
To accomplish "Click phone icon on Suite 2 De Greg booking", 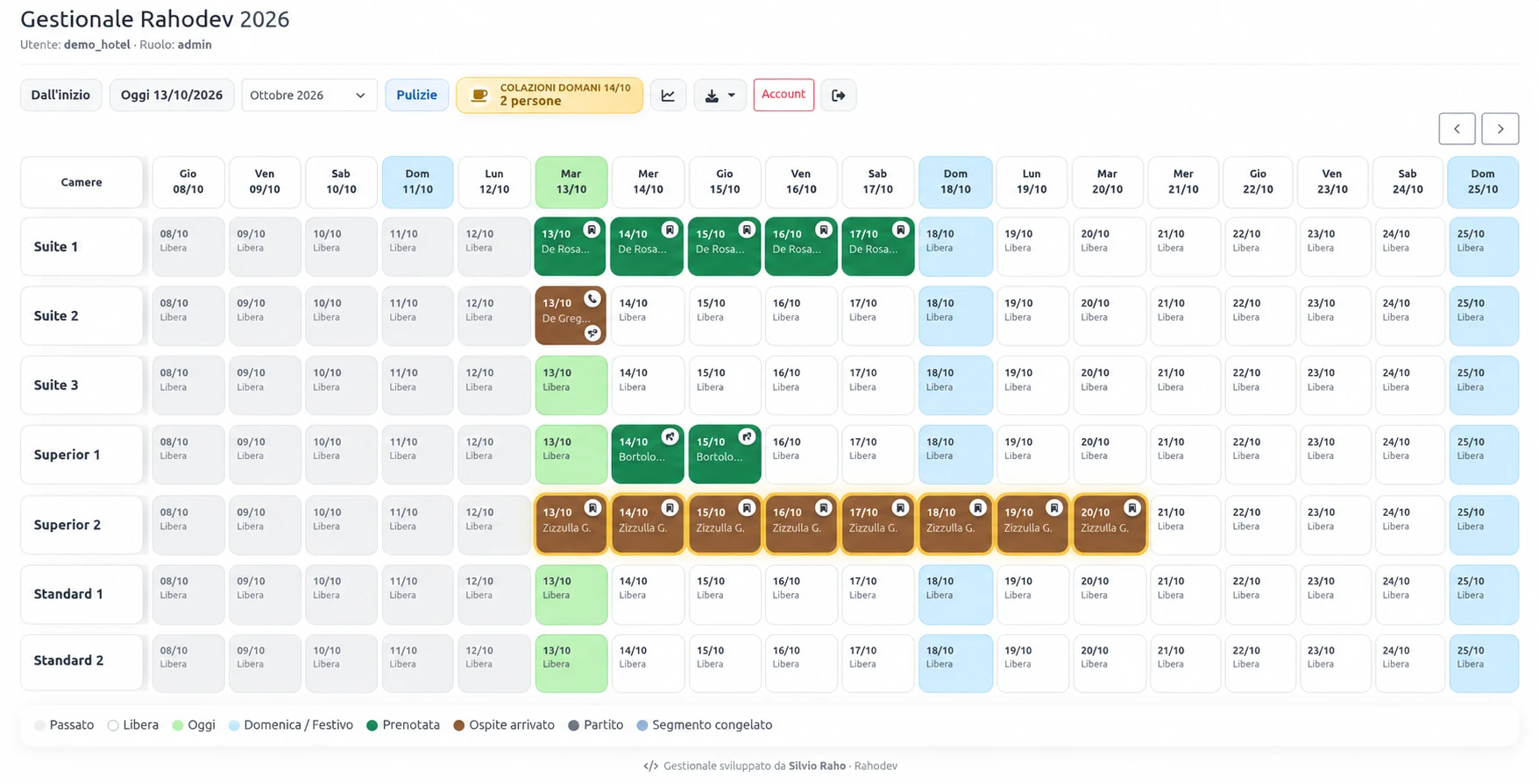I will 592,300.
